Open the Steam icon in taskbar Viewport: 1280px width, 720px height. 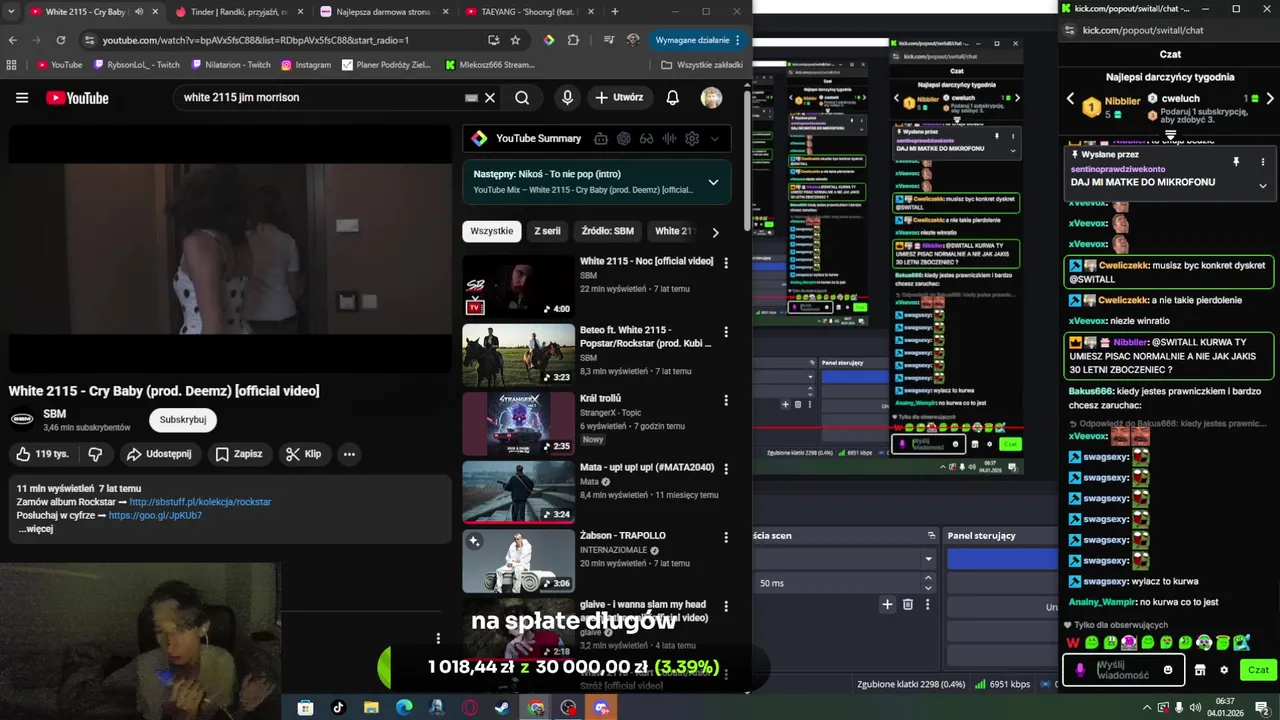(x=502, y=708)
